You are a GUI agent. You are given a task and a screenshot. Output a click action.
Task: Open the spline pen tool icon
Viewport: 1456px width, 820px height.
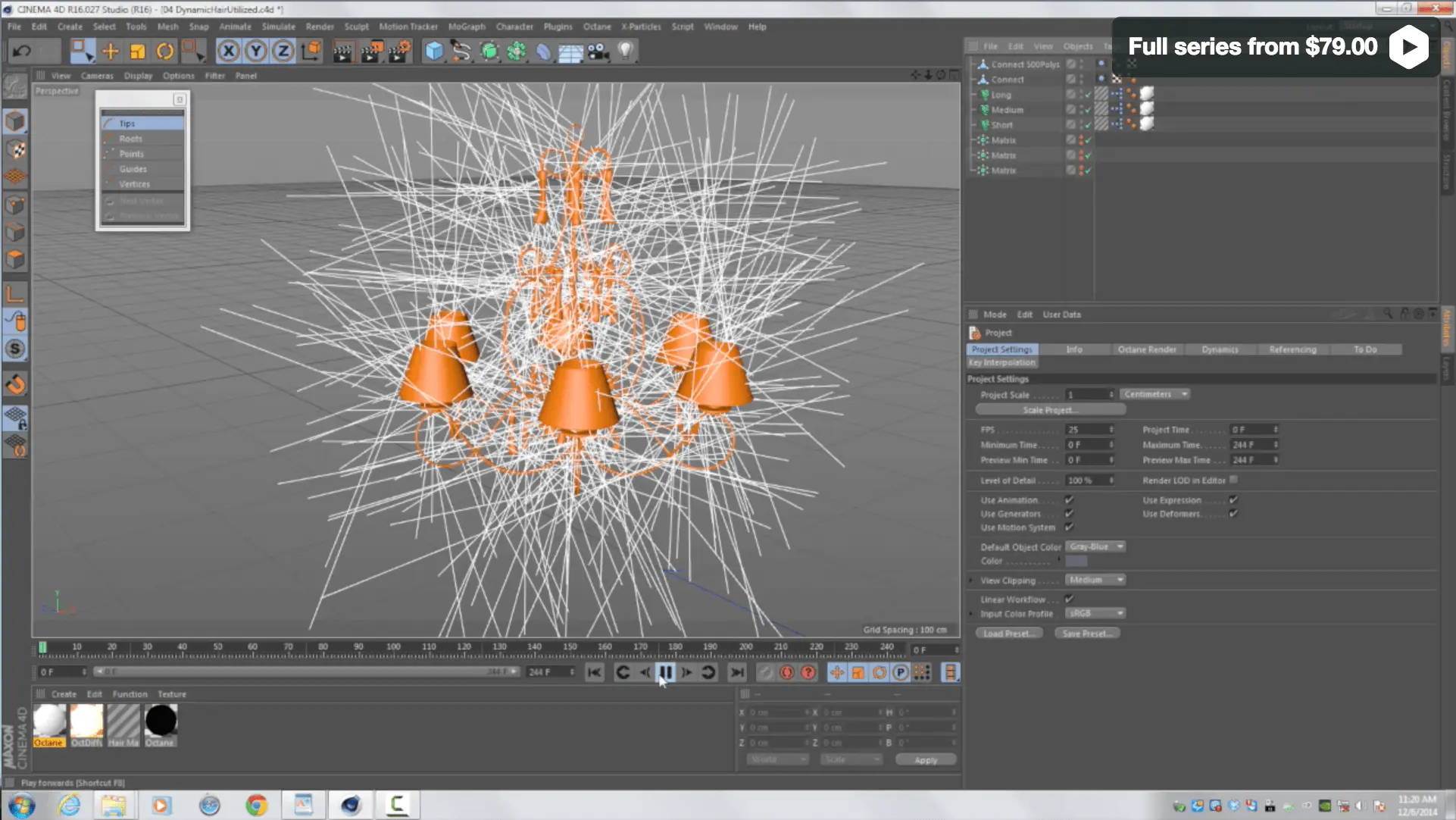pos(461,52)
